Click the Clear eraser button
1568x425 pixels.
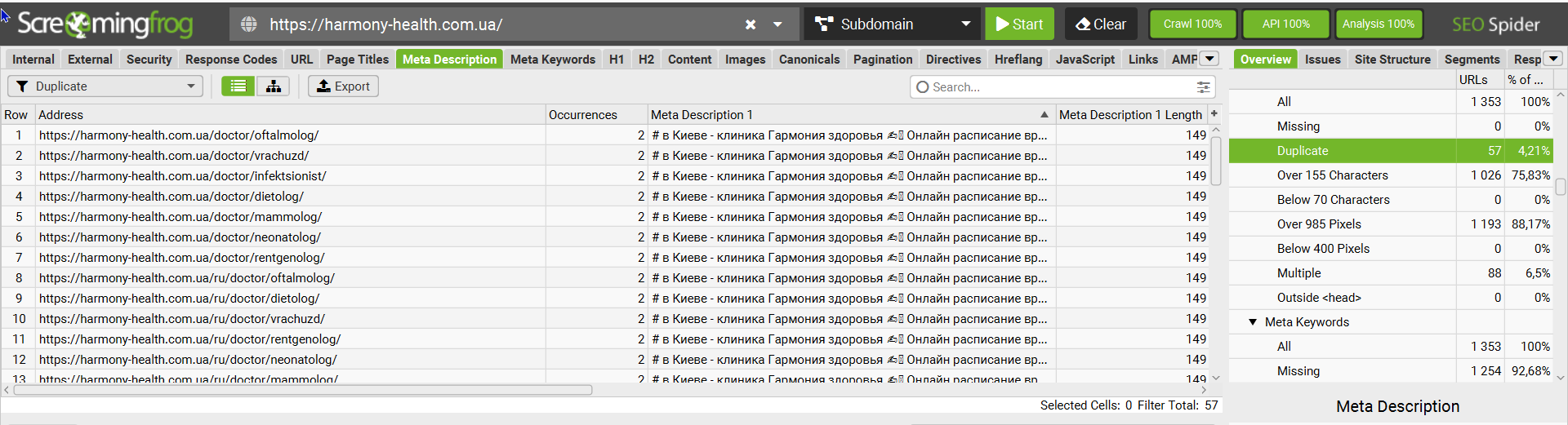pyautogui.click(x=1101, y=24)
